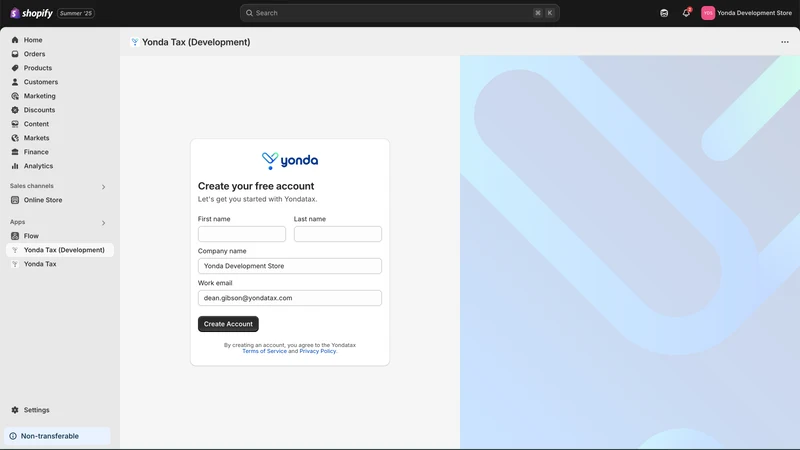Open the Yonda Development Store account menu

click(x=746, y=13)
